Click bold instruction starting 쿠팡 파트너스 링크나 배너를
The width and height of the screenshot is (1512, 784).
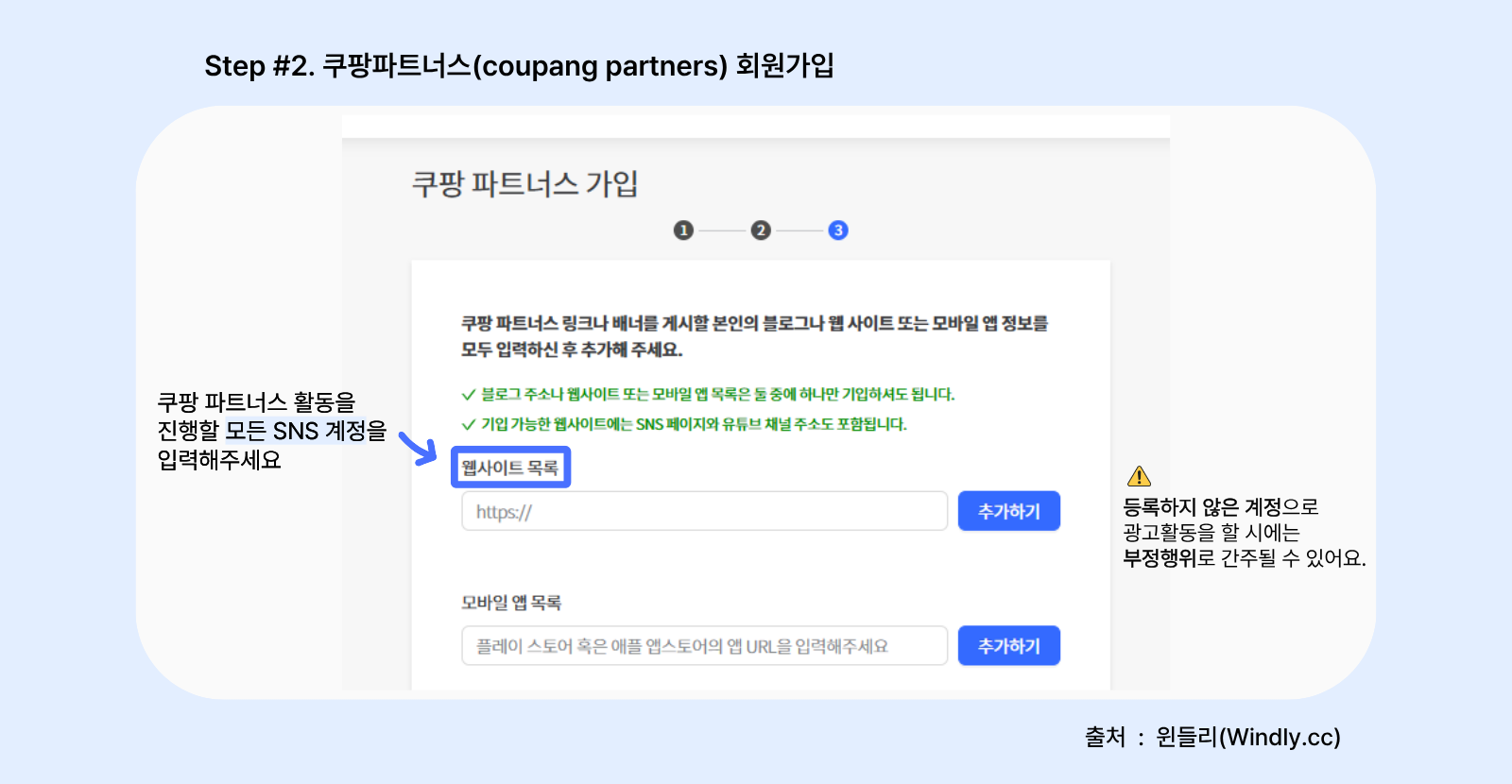(x=754, y=336)
